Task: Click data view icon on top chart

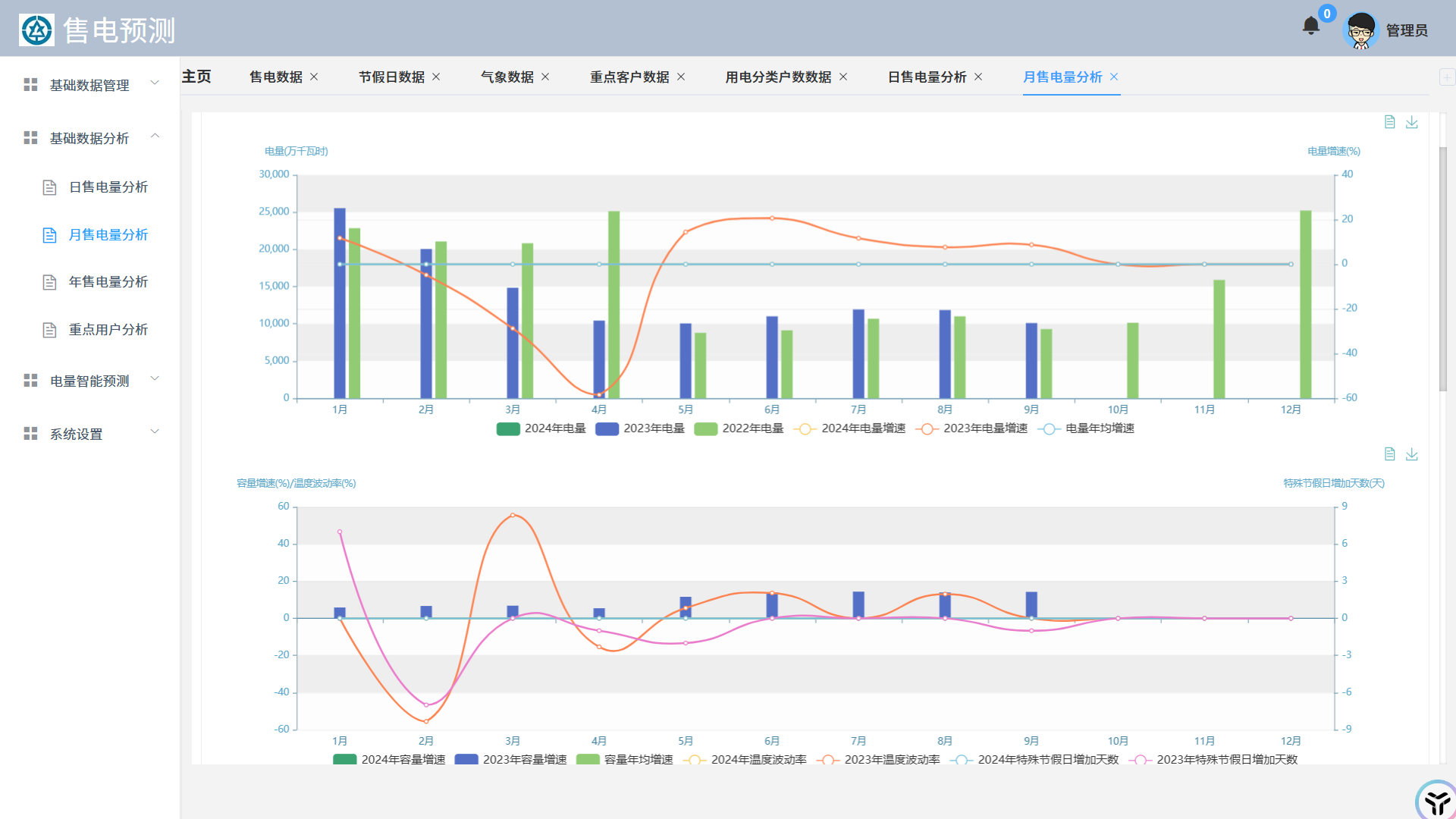Action: tap(1389, 122)
